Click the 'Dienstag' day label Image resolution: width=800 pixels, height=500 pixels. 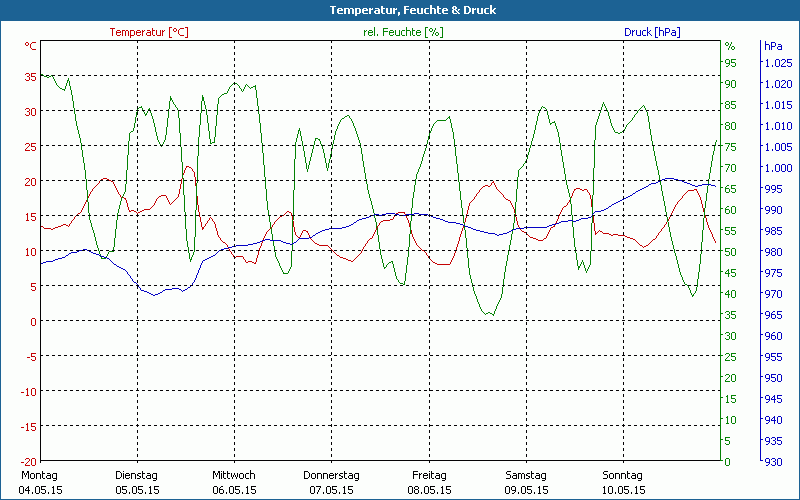tap(136, 475)
